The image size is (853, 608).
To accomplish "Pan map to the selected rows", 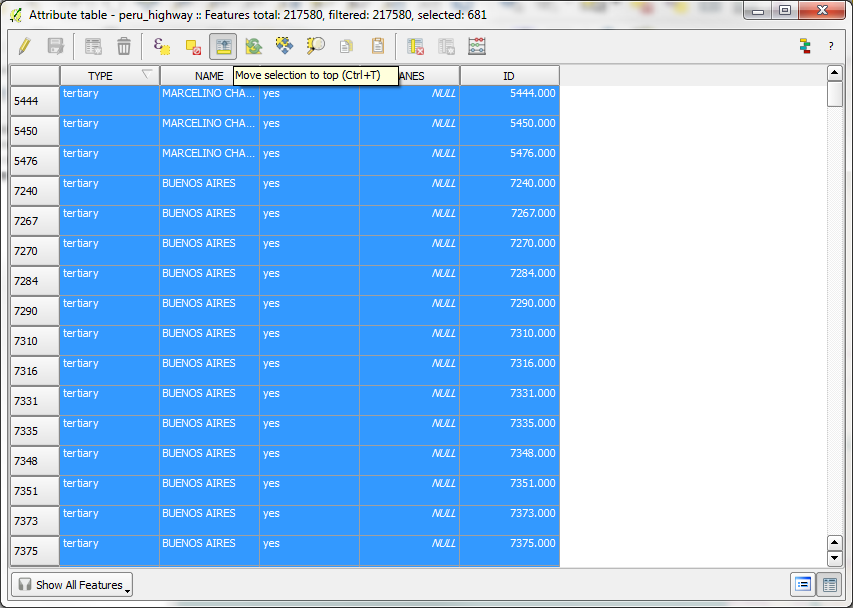I will [x=285, y=46].
